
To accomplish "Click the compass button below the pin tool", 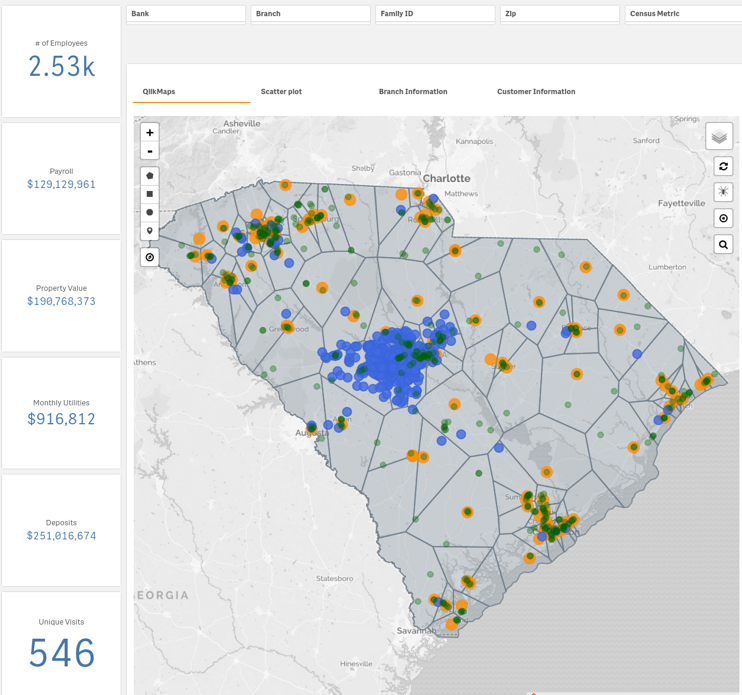I will click(x=150, y=257).
